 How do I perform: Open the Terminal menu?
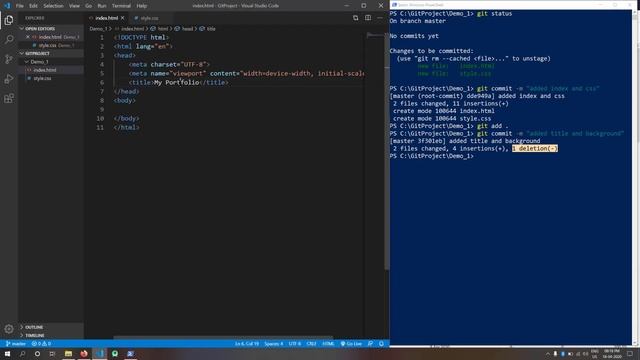[x=121, y=6]
